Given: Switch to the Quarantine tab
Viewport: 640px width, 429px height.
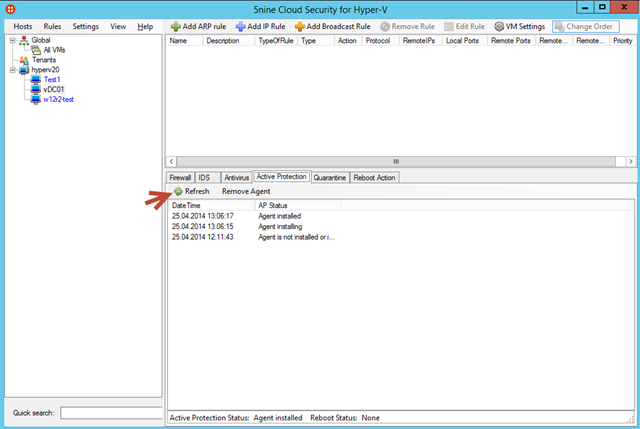Looking at the screenshot, I should [330, 178].
